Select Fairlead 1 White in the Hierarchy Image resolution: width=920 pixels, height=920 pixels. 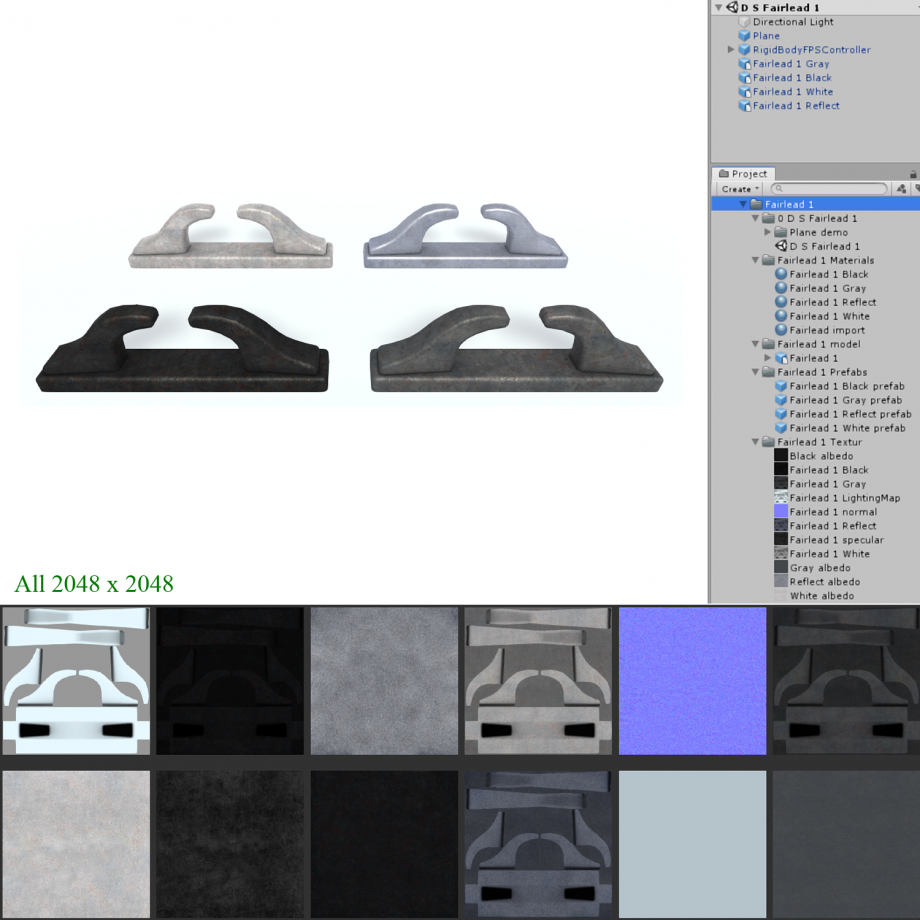tap(792, 92)
